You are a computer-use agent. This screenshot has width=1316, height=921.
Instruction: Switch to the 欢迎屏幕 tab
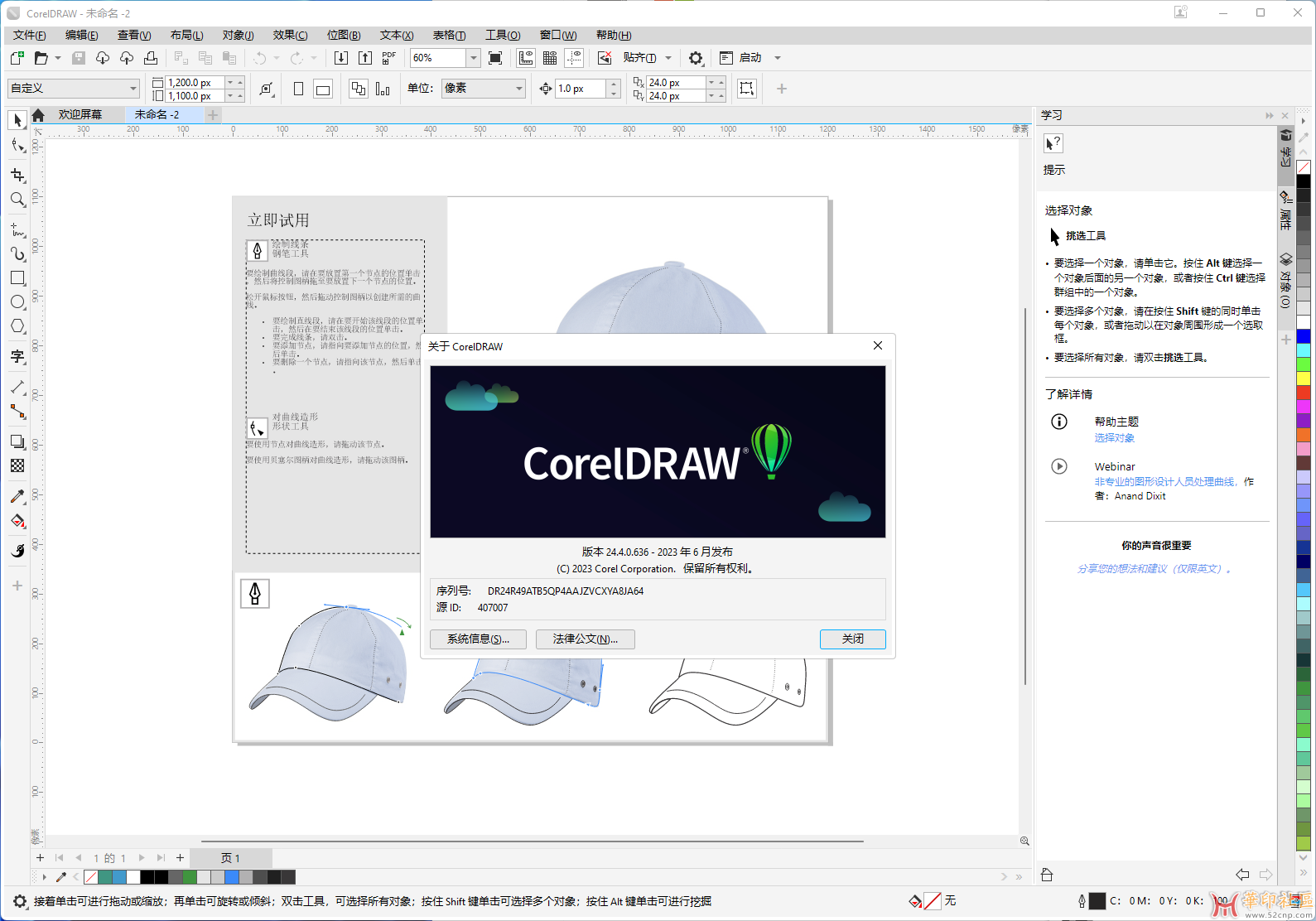(80, 114)
